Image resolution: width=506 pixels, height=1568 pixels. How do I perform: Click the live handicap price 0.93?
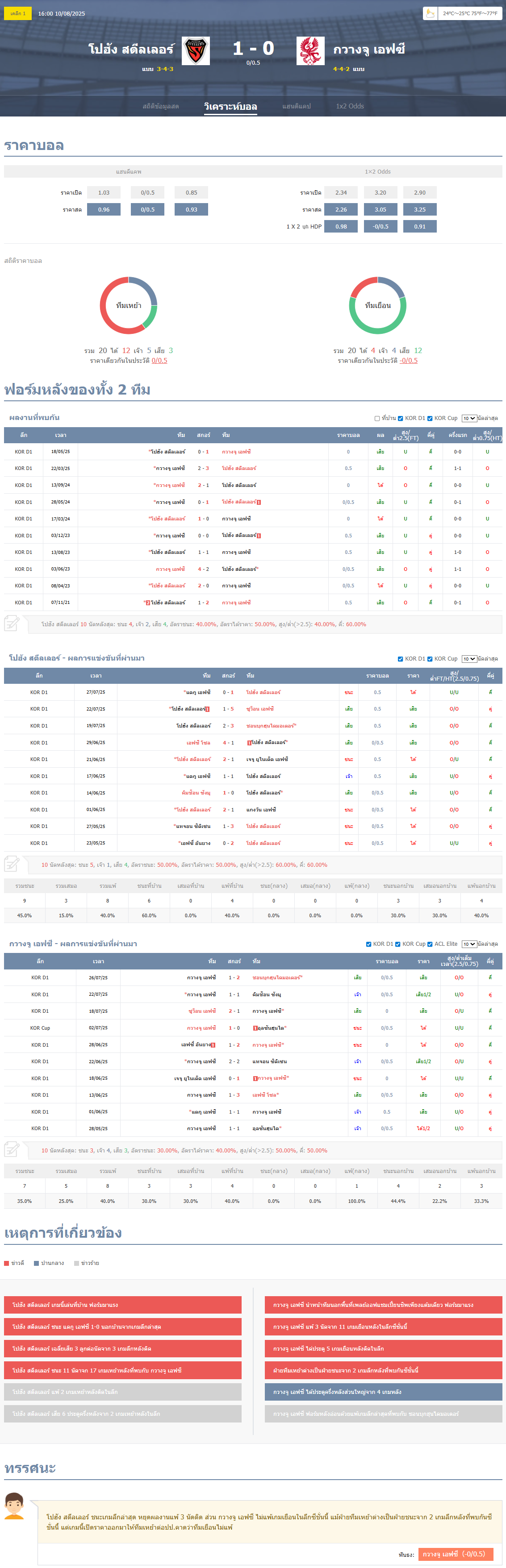(191, 209)
